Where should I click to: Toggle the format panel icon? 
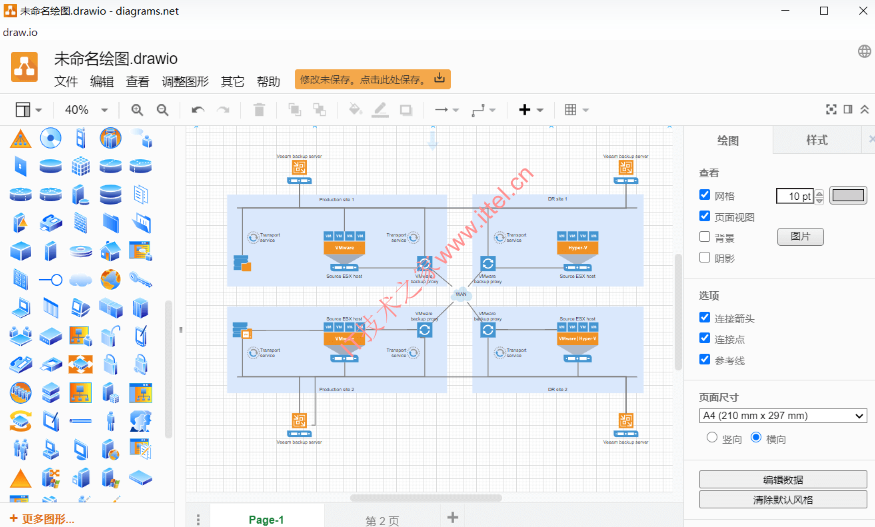[x=848, y=109]
